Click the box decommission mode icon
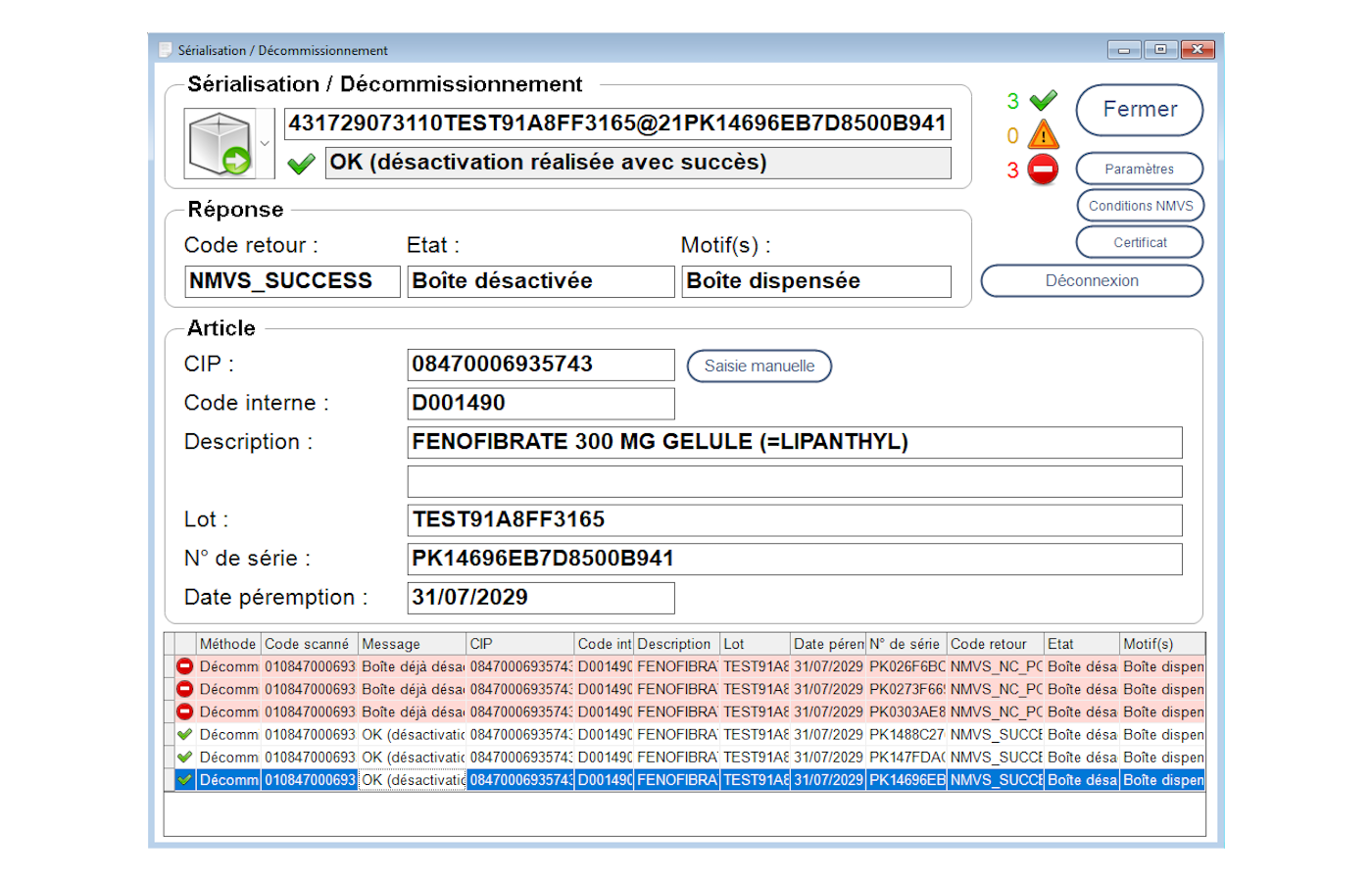Screen dimensions: 1372x882 (220, 143)
